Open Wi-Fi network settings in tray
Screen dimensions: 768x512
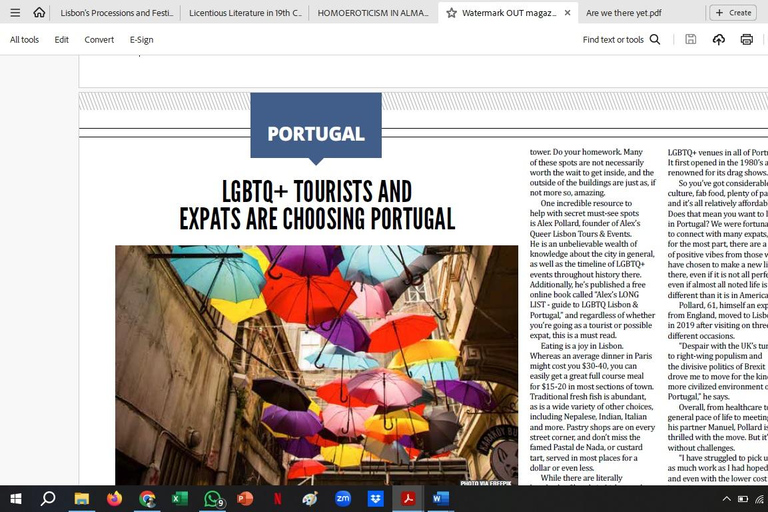coord(760,499)
